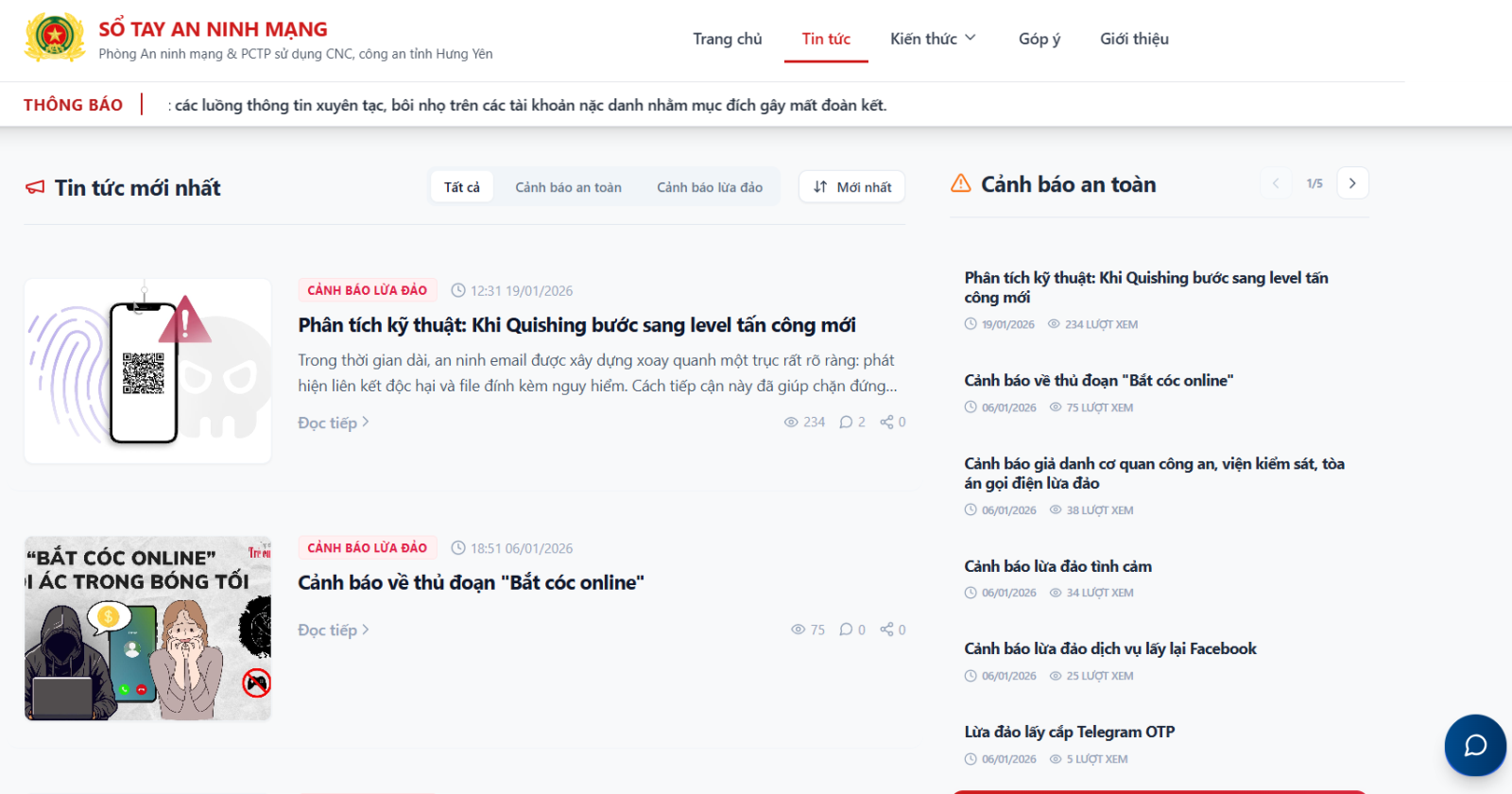The image size is (1512, 794).
Task: Go to Trang chủ in navigation
Action: coord(727,39)
